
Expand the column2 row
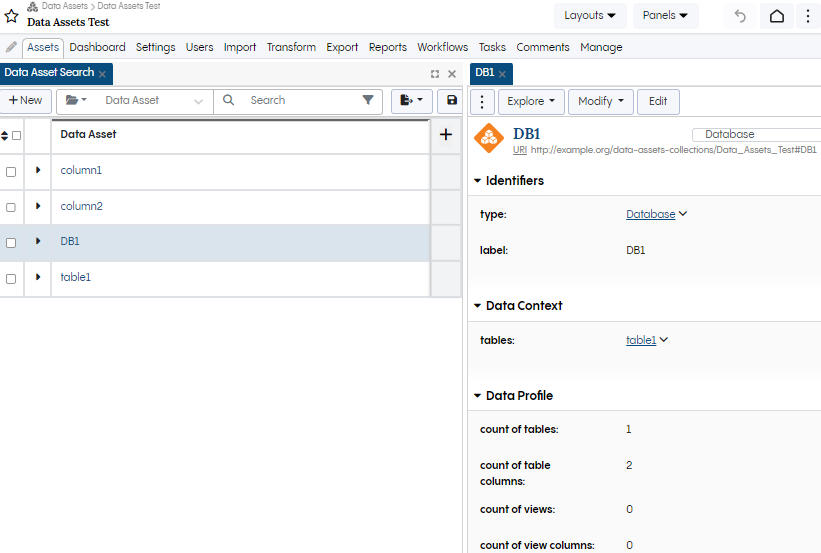[38, 206]
